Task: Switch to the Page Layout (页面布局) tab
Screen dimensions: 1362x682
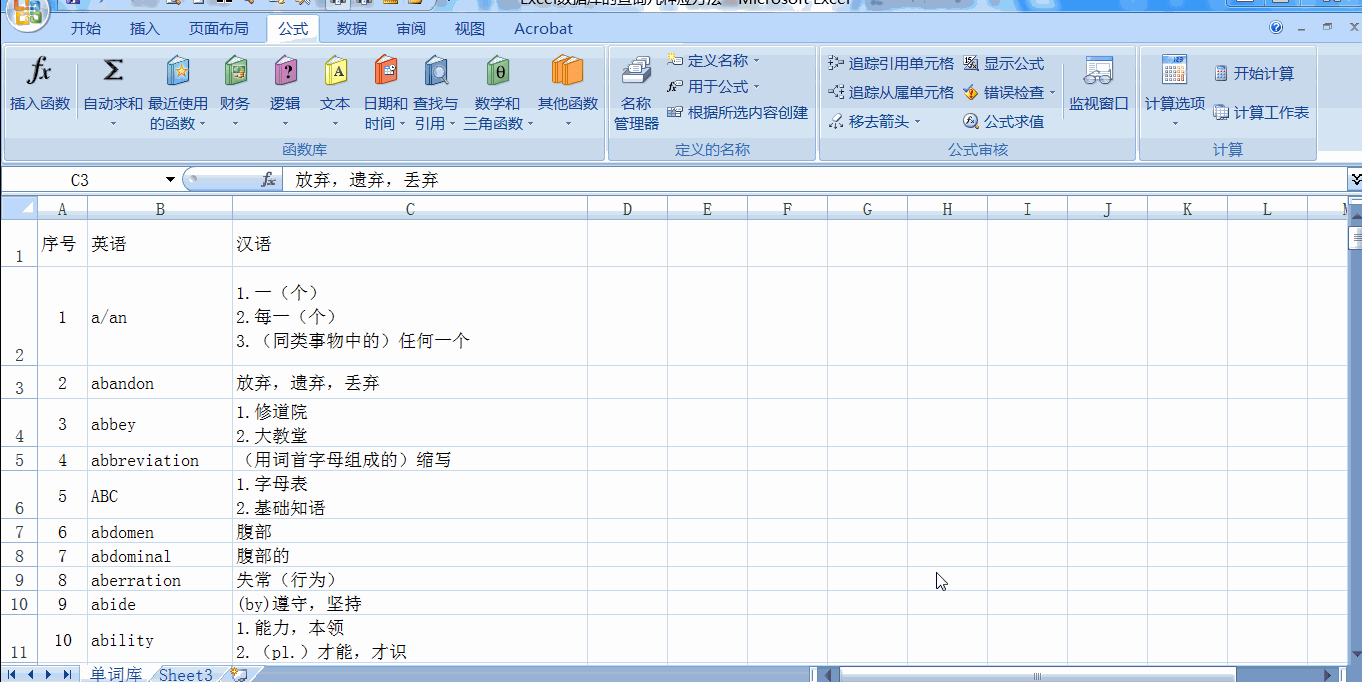Action: [x=219, y=28]
